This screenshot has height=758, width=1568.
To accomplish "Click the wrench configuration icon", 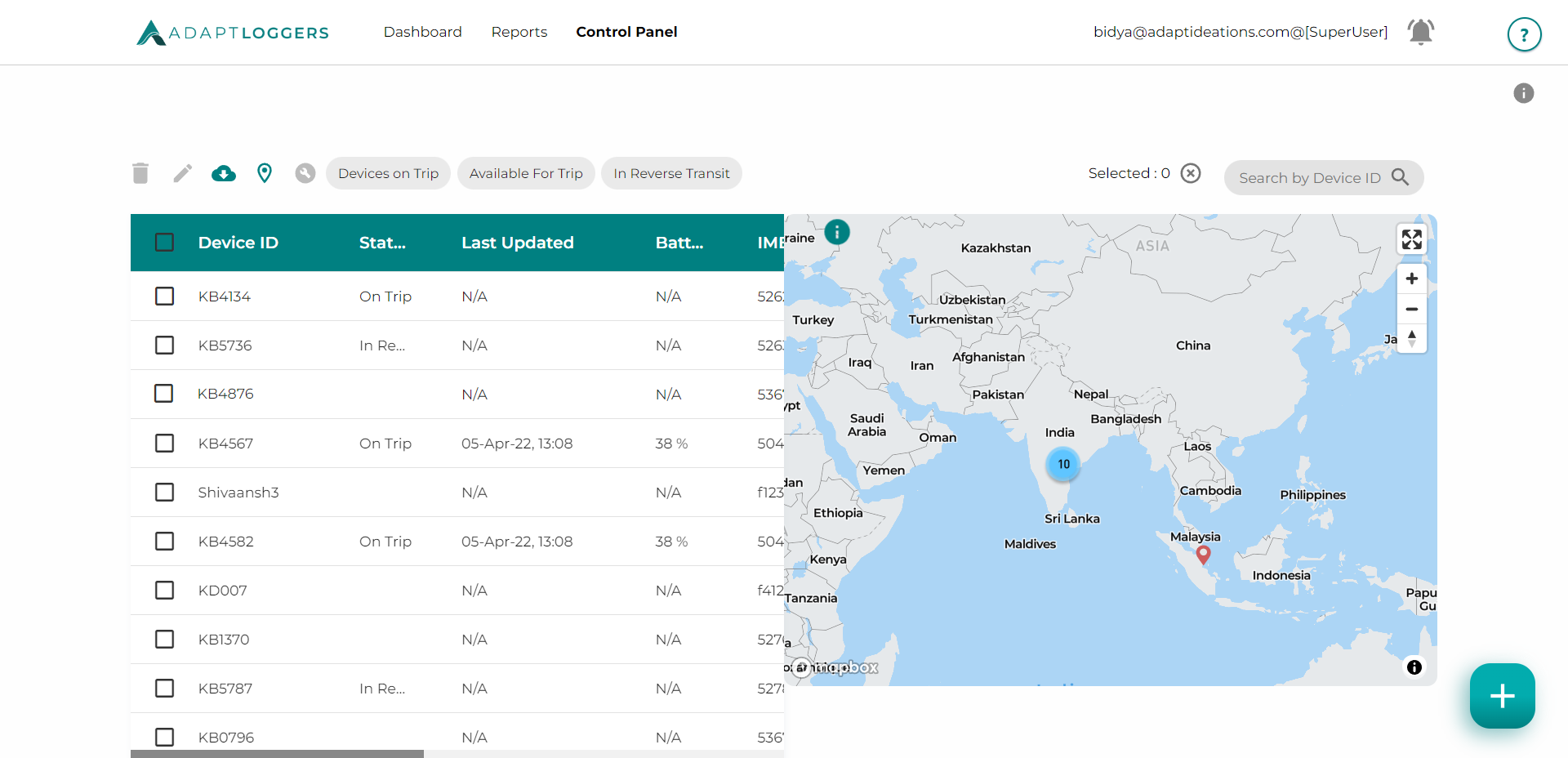I will (305, 173).
